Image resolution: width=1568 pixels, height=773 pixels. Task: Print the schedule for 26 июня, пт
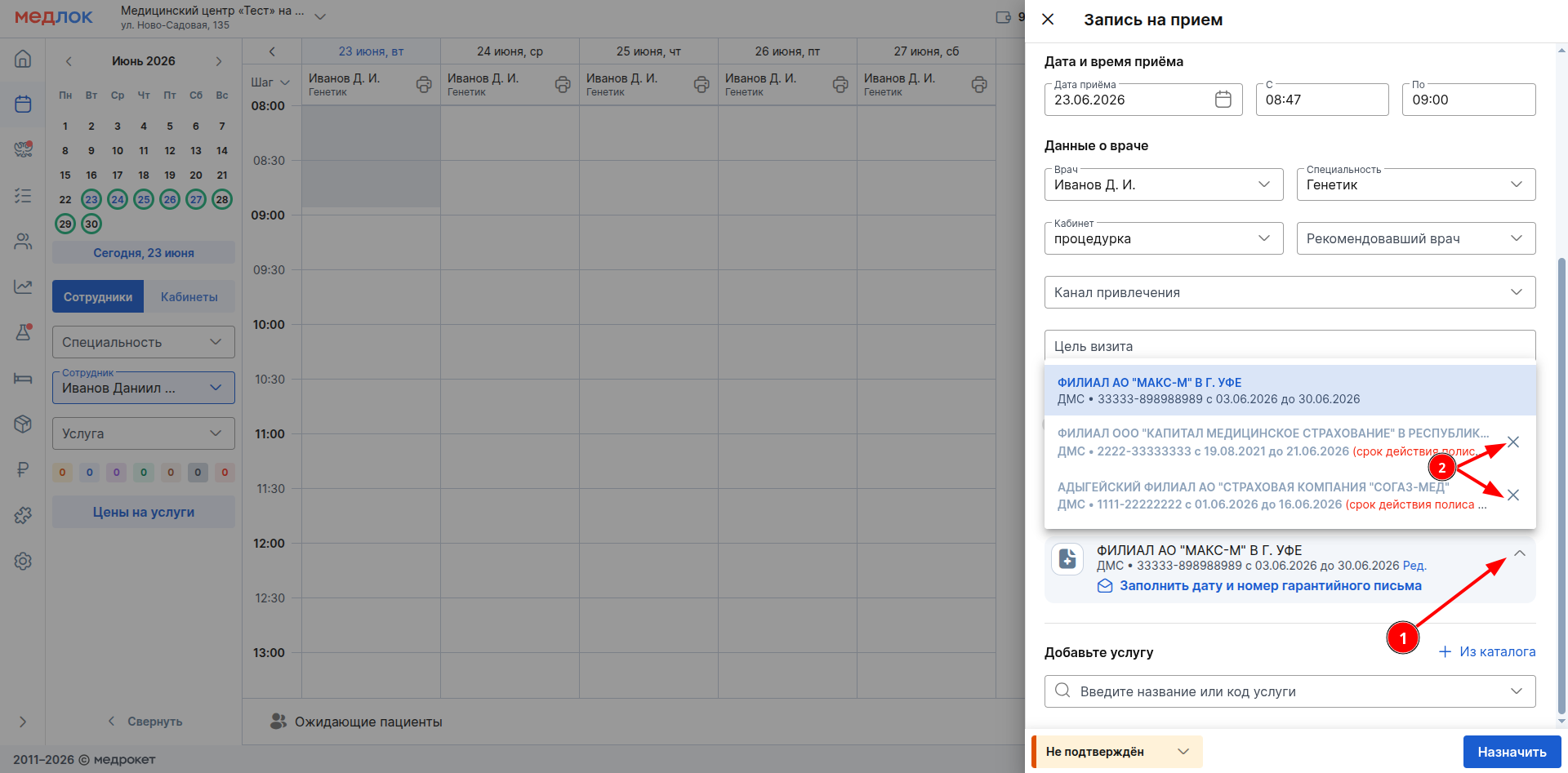[x=840, y=84]
